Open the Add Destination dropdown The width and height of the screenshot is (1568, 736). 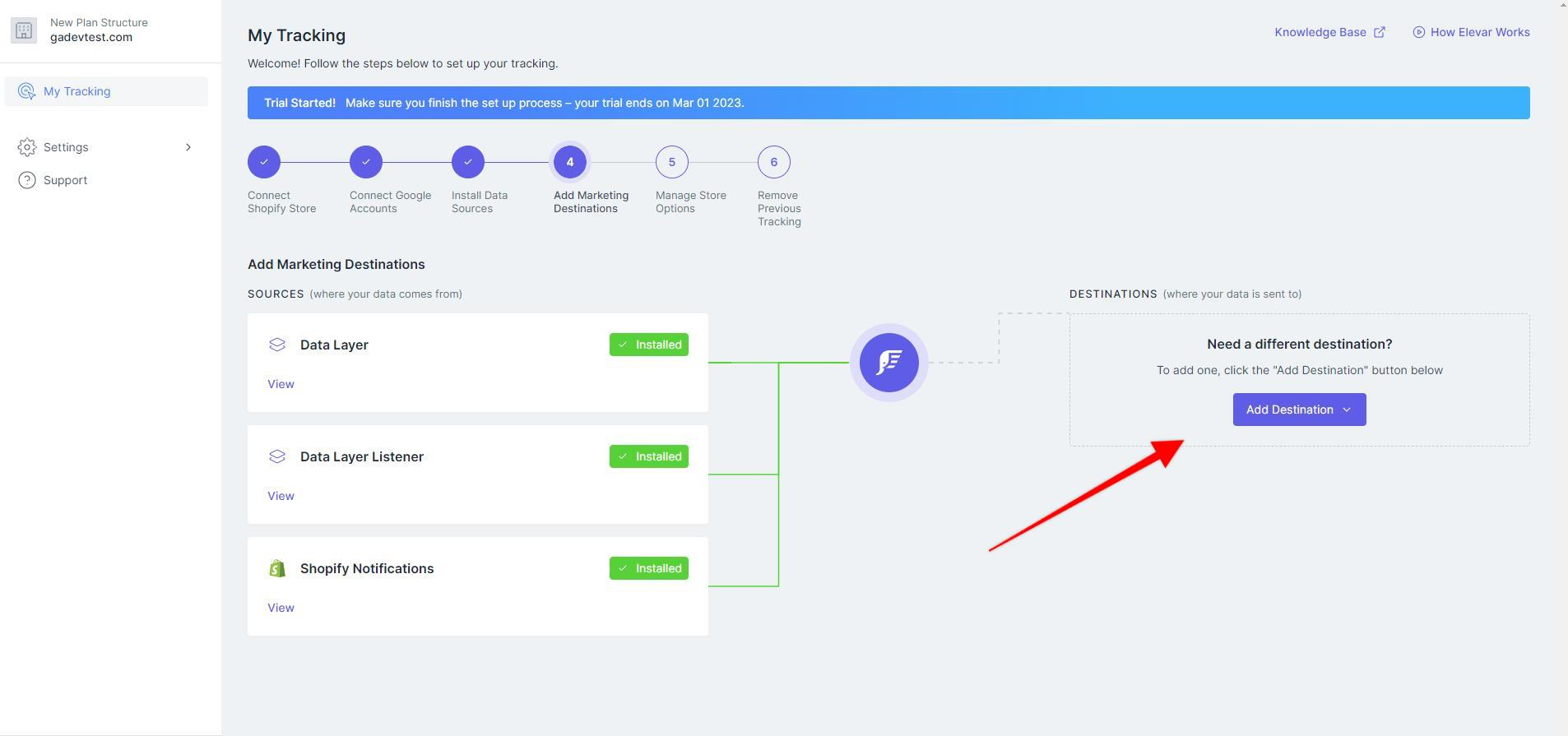(x=1300, y=410)
